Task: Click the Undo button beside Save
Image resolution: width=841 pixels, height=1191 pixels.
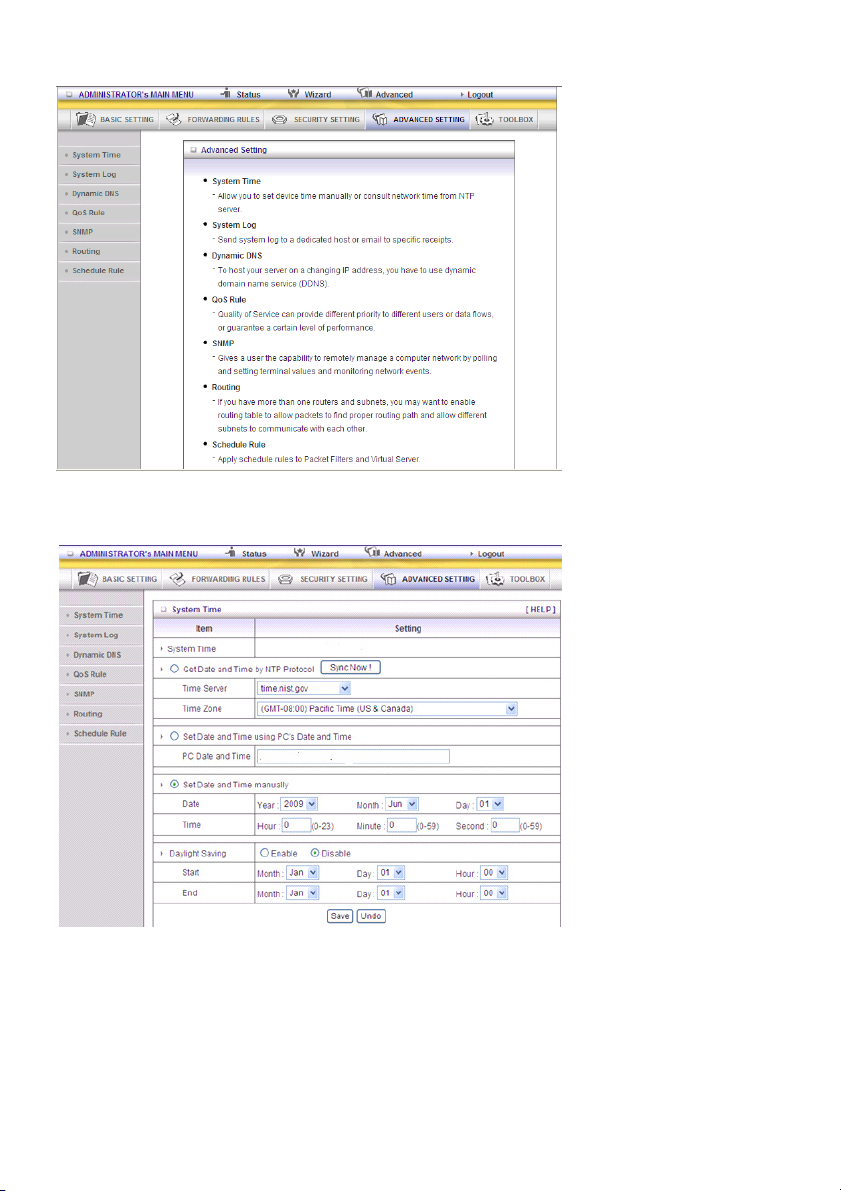Action: 371,916
